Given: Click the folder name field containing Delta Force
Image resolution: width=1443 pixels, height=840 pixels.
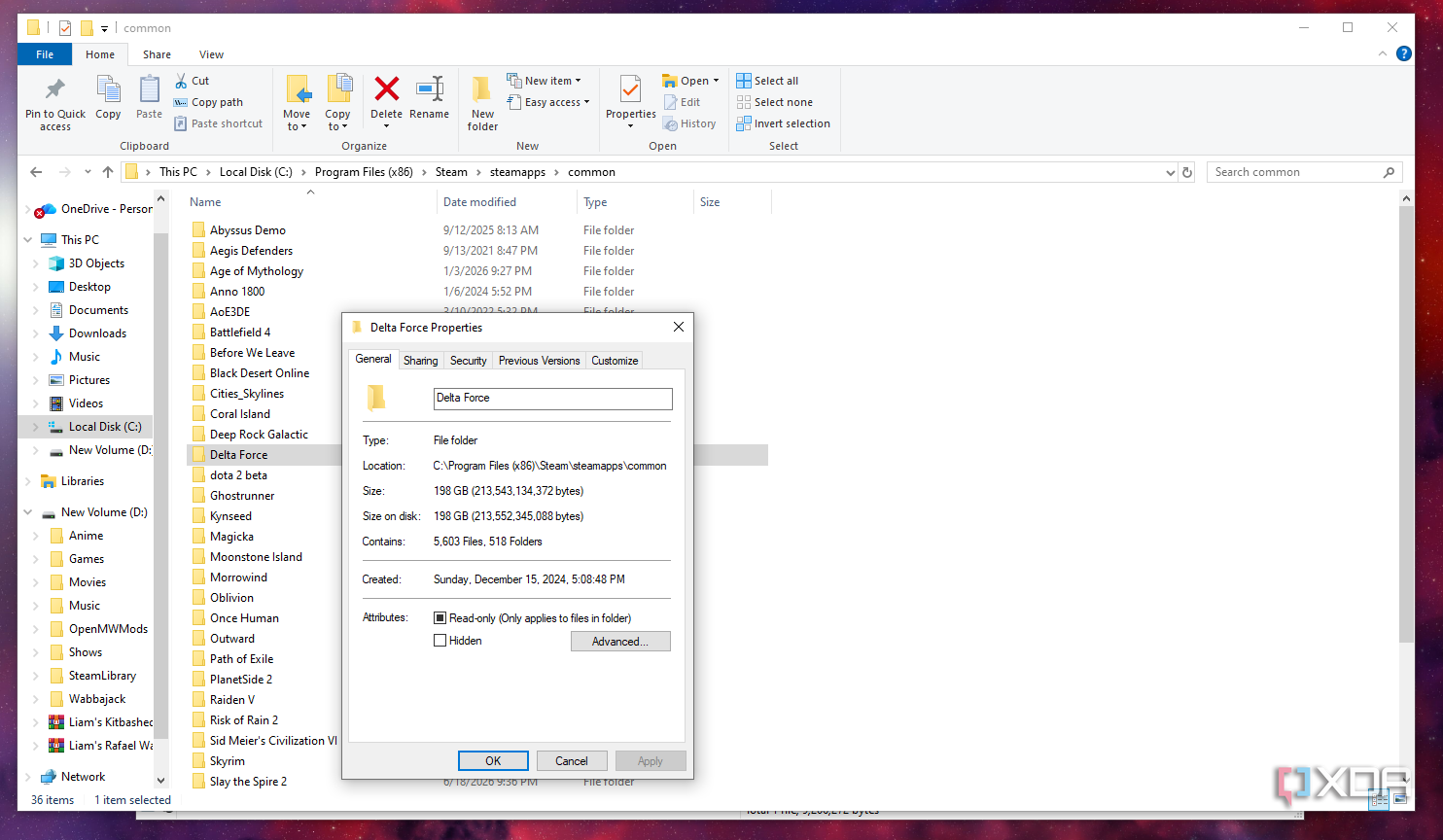Looking at the screenshot, I should point(552,399).
